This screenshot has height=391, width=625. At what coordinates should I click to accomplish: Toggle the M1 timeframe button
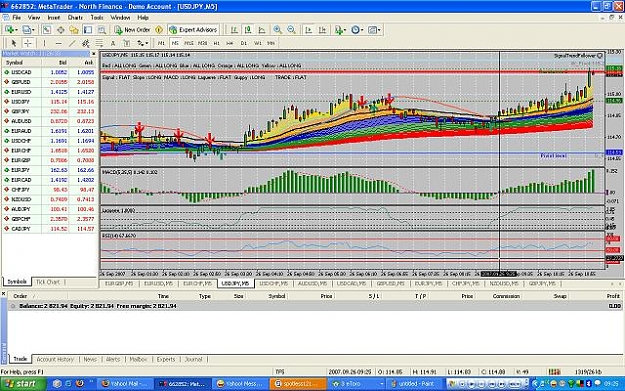pos(161,43)
